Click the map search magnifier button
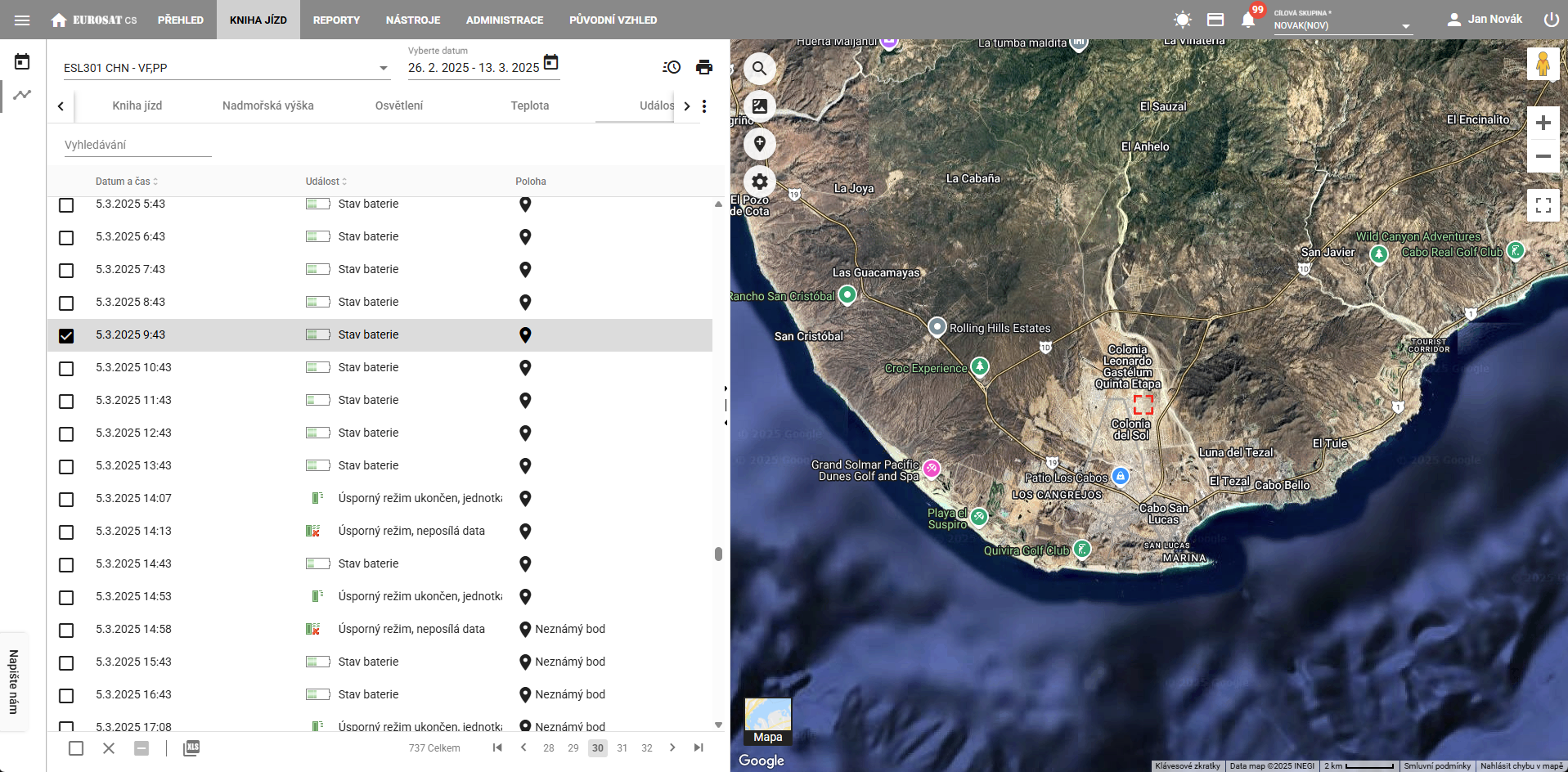Viewport: 1568px width, 772px height. 759,69
